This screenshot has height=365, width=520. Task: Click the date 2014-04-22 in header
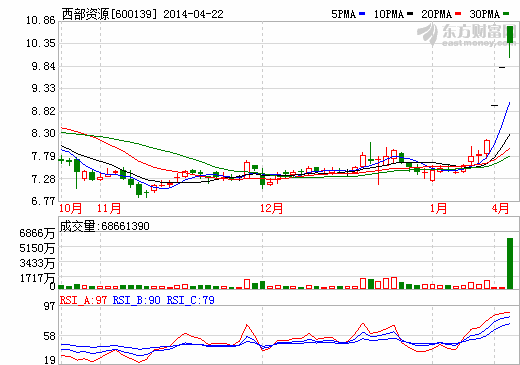[x=193, y=14]
